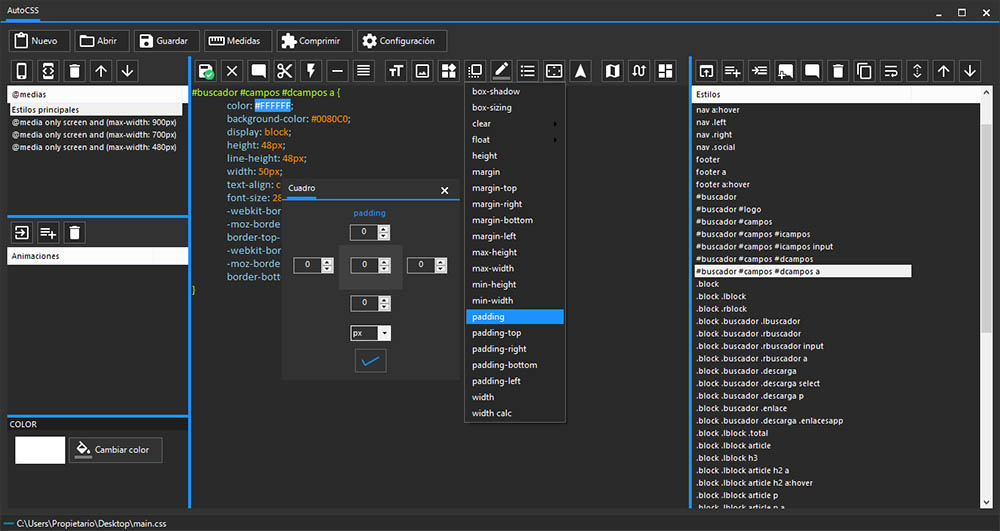Click the import arrow icon above Animaciones
This screenshot has width=1000, height=531.
tap(22, 233)
